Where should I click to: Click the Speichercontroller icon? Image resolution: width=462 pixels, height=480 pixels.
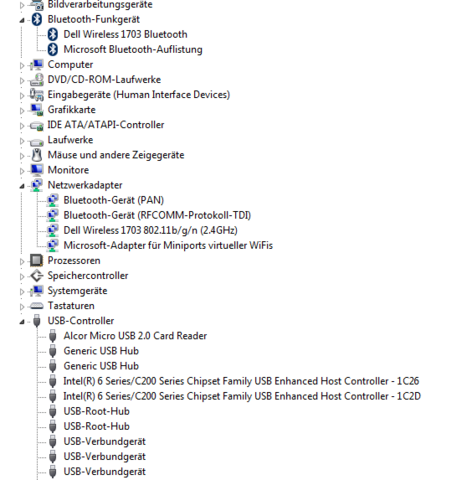37,276
